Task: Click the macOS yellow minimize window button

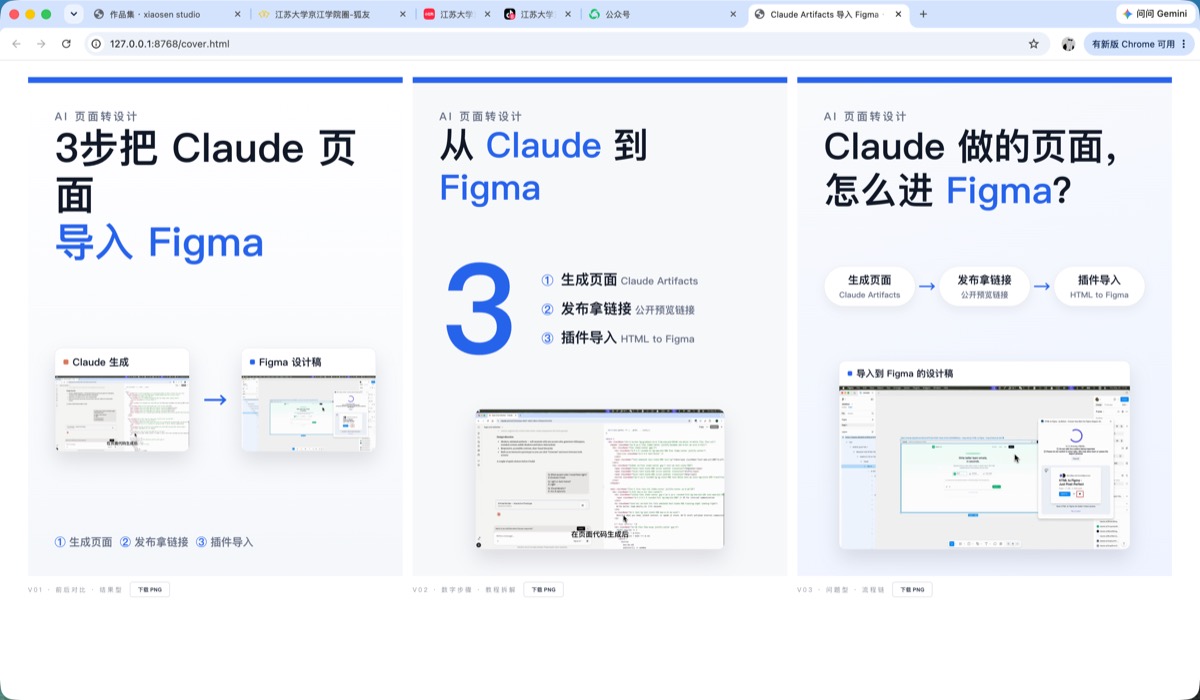Action: [x=30, y=14]
